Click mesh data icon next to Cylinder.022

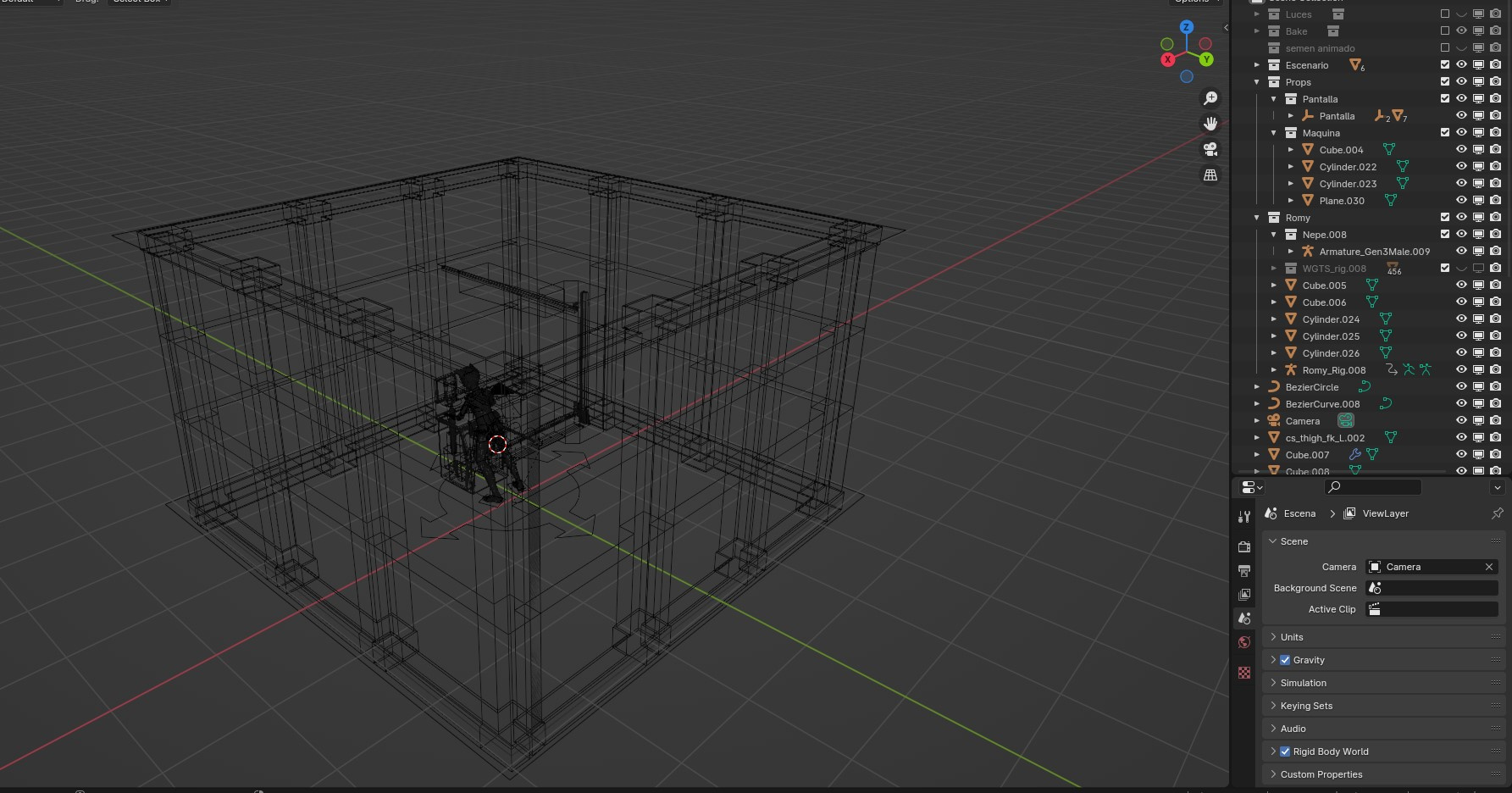[x=1403, y=167]
